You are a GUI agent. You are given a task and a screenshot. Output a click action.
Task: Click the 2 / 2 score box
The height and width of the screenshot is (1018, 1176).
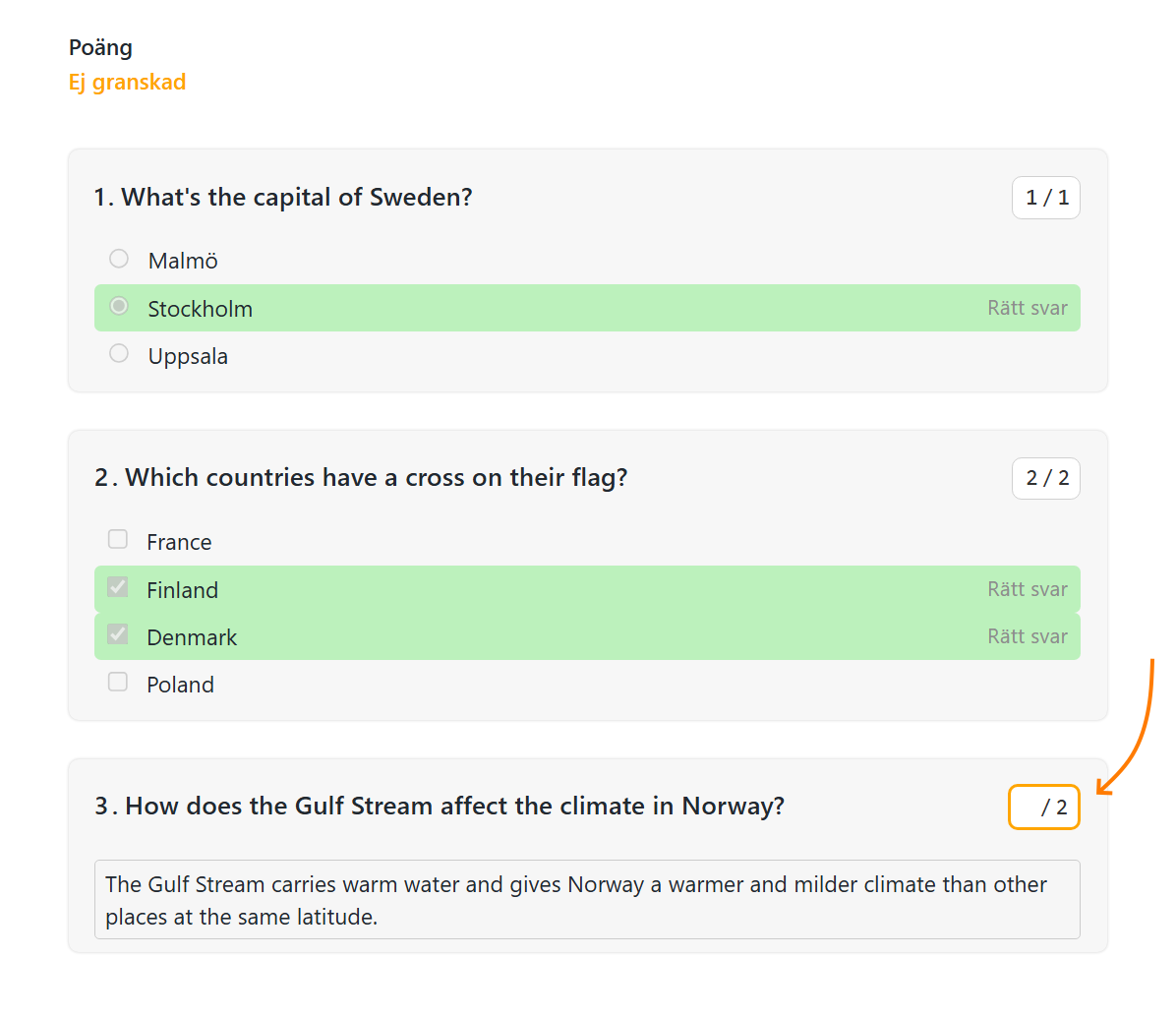(x=1045, y=478)
